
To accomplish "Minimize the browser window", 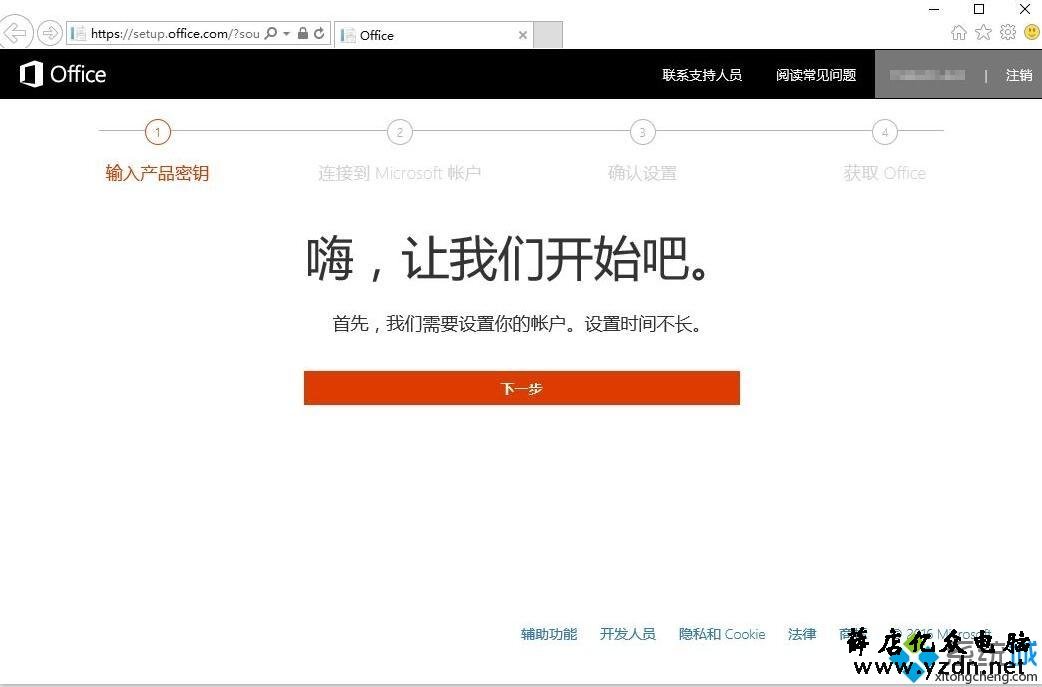I will coord(934,9).
